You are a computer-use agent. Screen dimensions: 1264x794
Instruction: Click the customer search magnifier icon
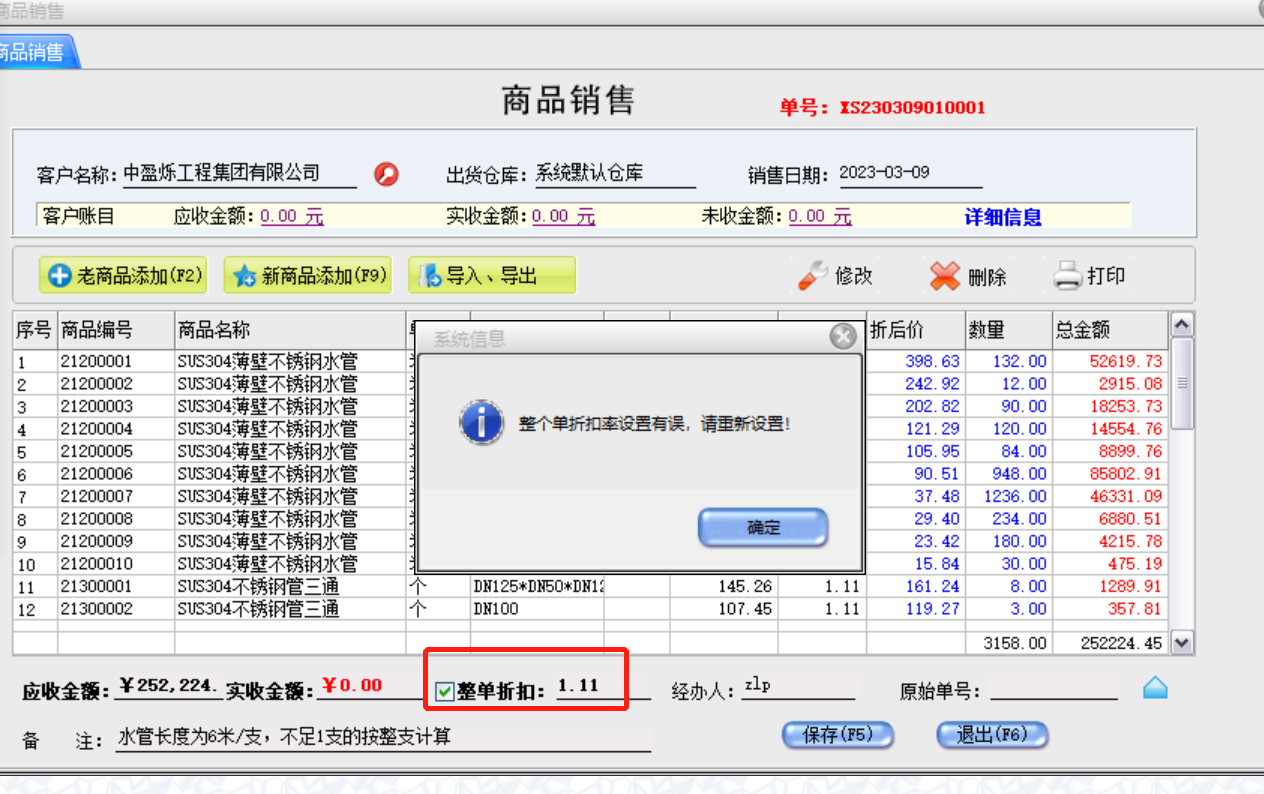pyautogui.click(x=386, y=174)
